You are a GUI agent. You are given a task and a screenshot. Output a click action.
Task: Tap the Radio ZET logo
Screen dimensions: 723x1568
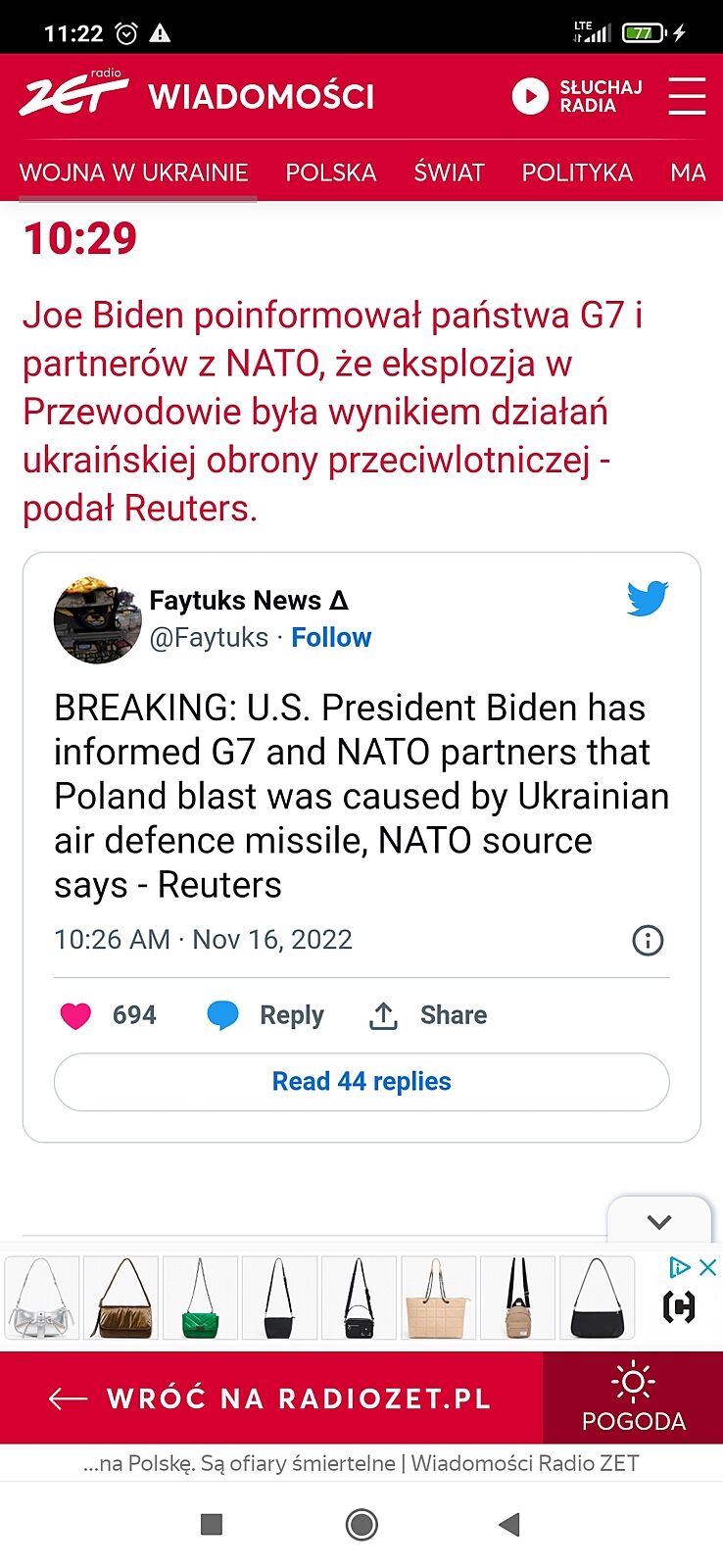73,93
